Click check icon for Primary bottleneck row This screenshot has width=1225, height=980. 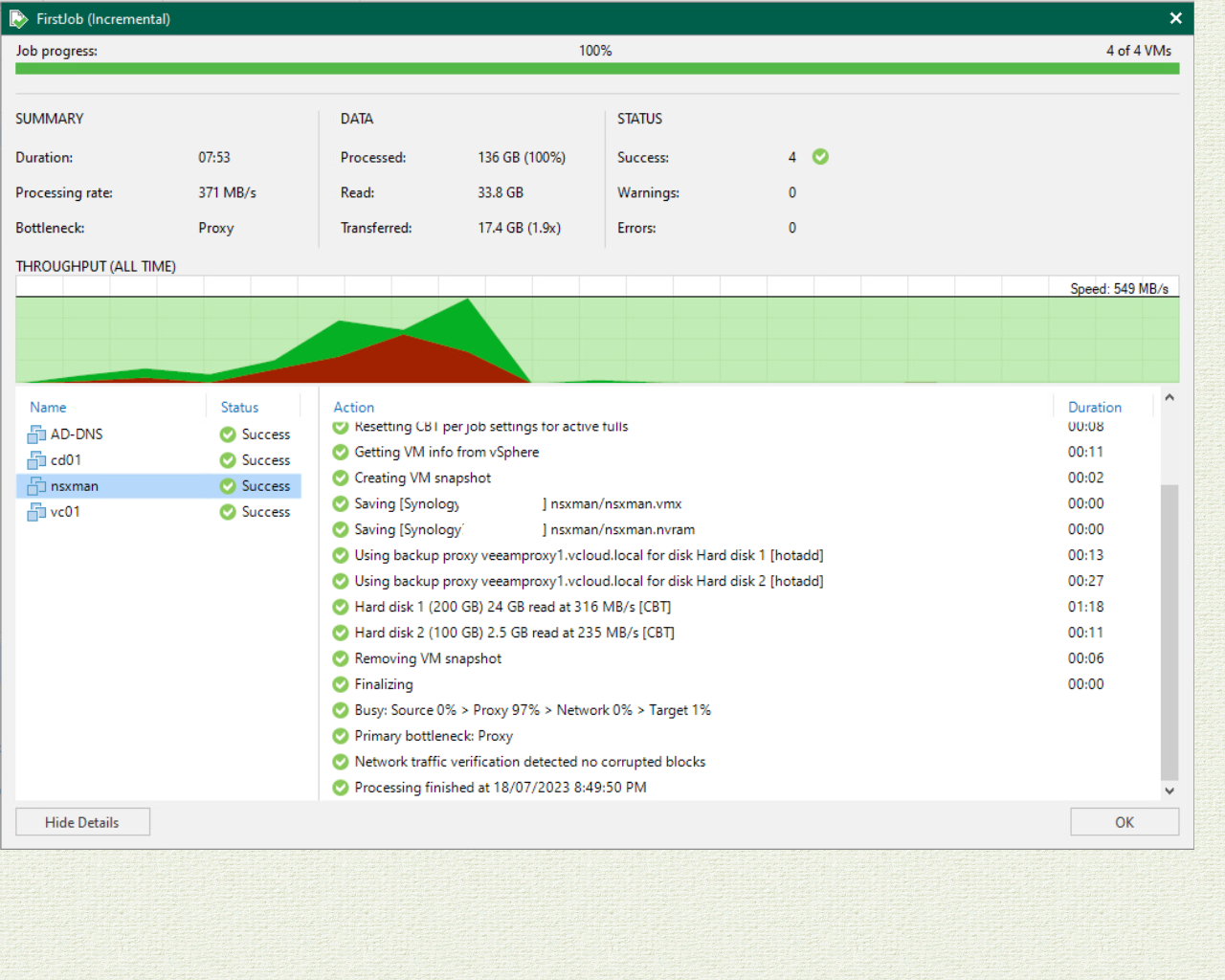[340, 736]
